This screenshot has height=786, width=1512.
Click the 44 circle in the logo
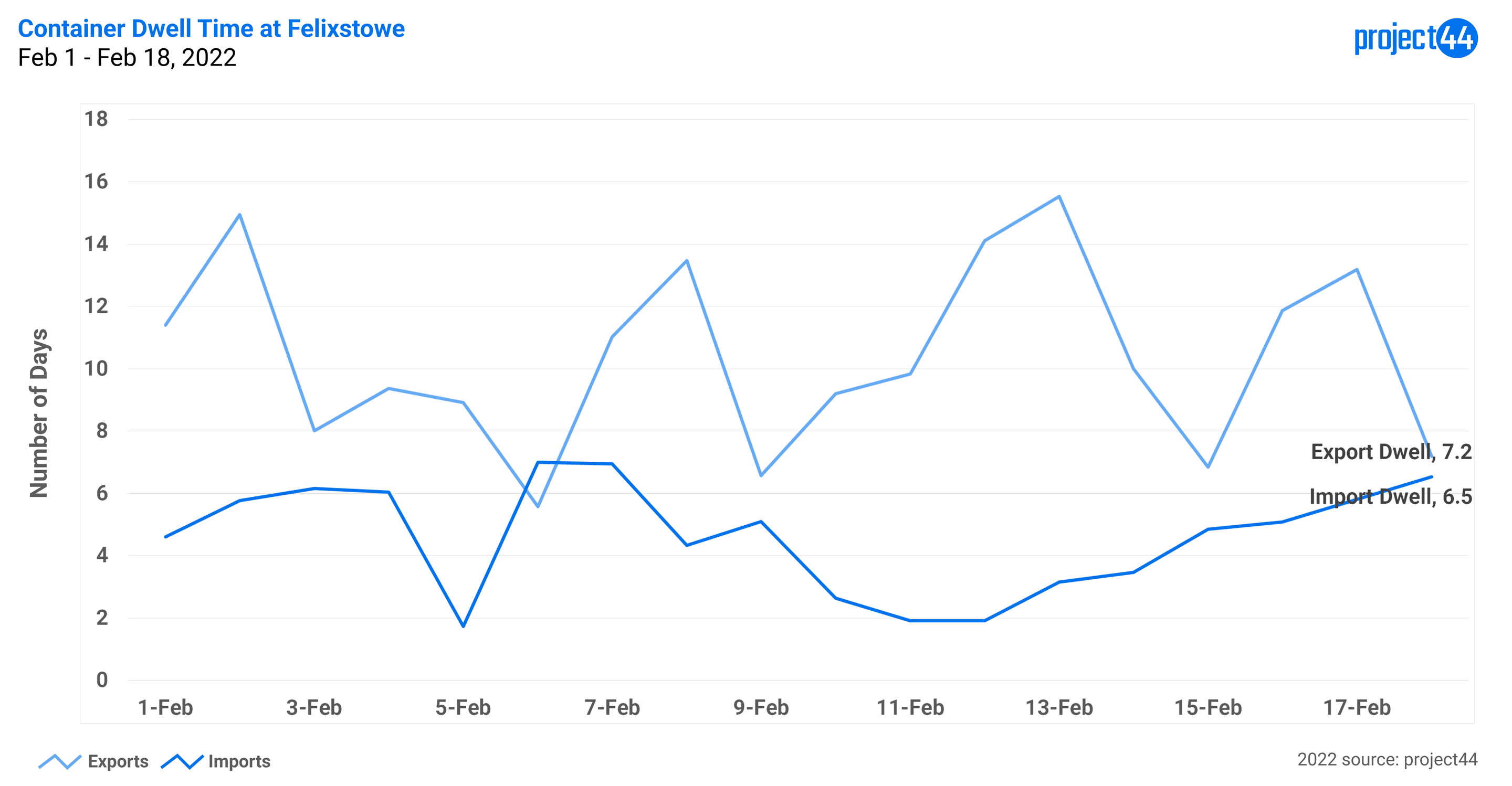pyautogui.click(x=1457, y=38)
